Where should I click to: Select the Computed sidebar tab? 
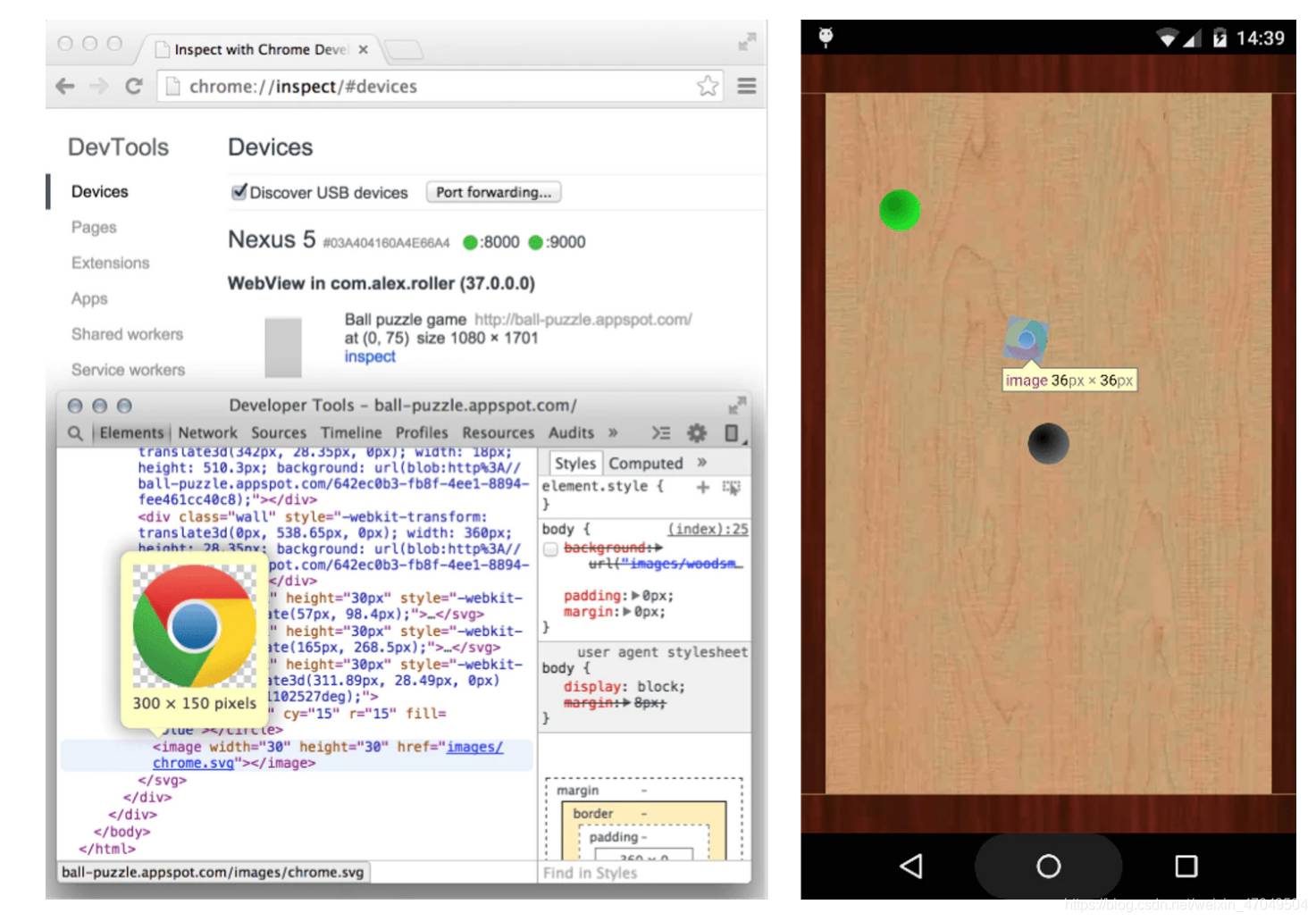tap(646, 464)
